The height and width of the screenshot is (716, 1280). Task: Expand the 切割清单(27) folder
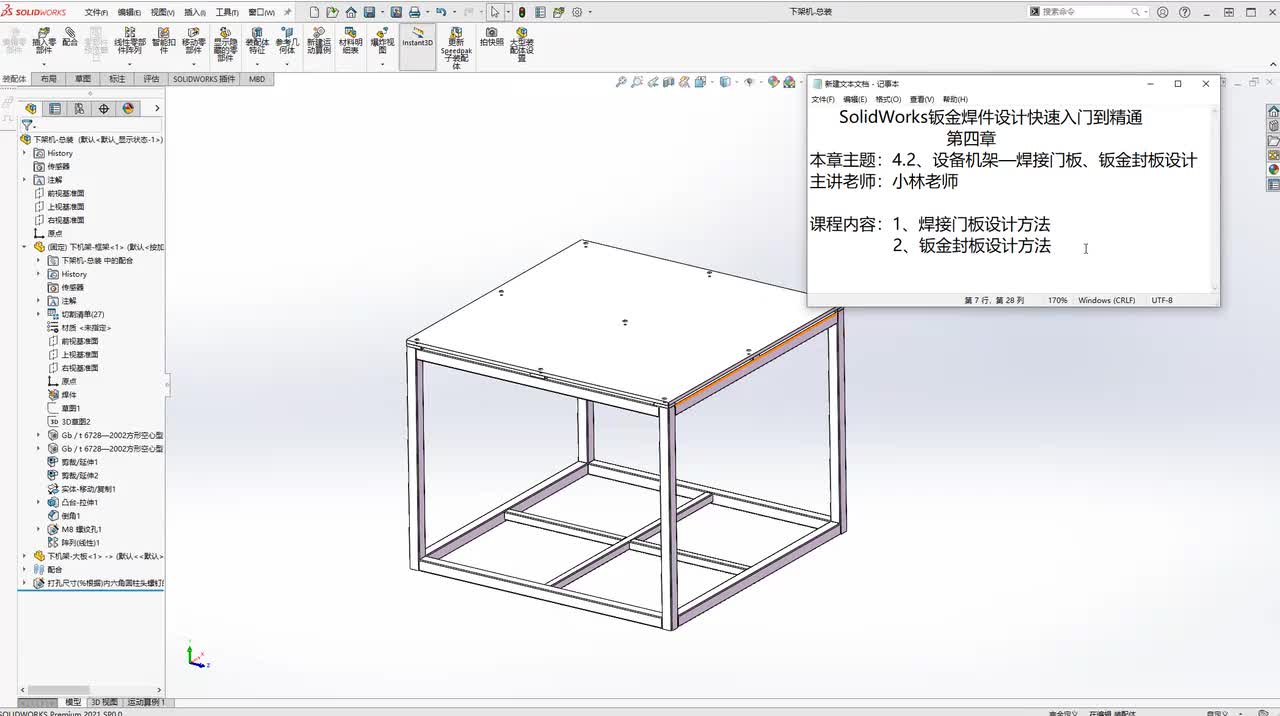(39, 314)
